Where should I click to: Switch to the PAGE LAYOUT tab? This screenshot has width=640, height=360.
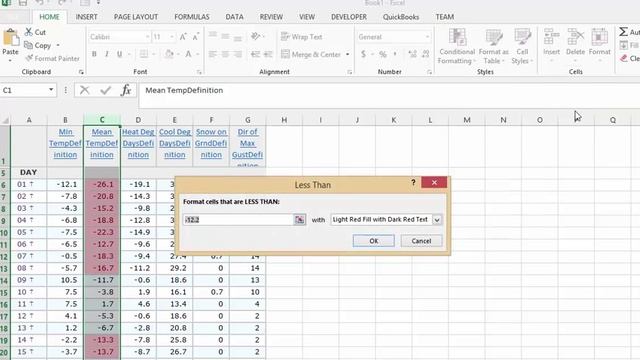(136, 17)
